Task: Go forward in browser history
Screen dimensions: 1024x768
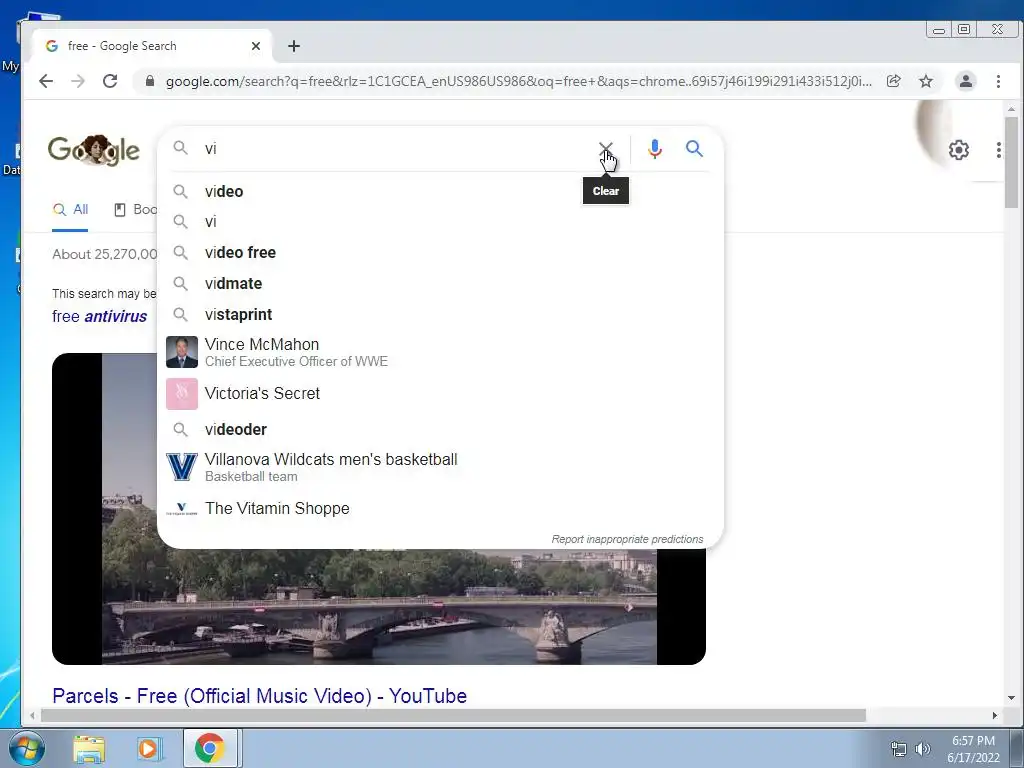Action: click(x=78, y=81)
